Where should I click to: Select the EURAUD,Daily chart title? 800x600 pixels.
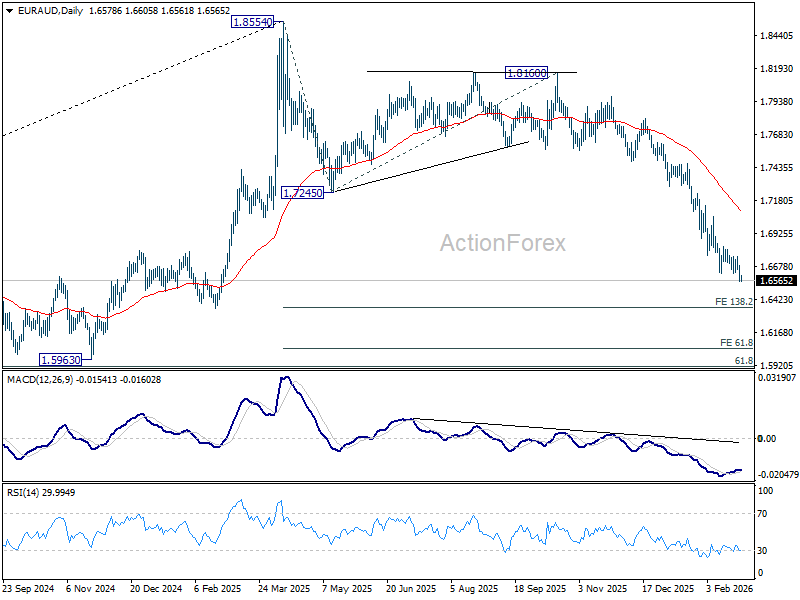[x=50, y=11]
